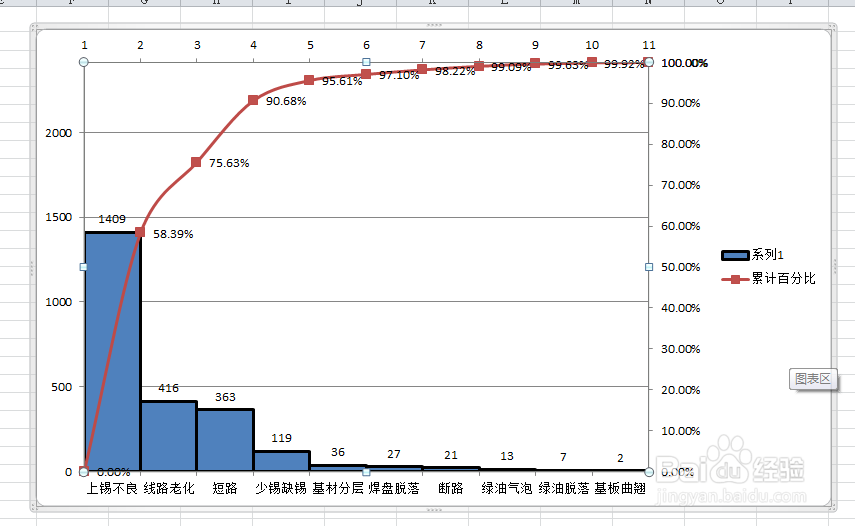
Task: Click category label 基板曲翘
Action: 620,488
